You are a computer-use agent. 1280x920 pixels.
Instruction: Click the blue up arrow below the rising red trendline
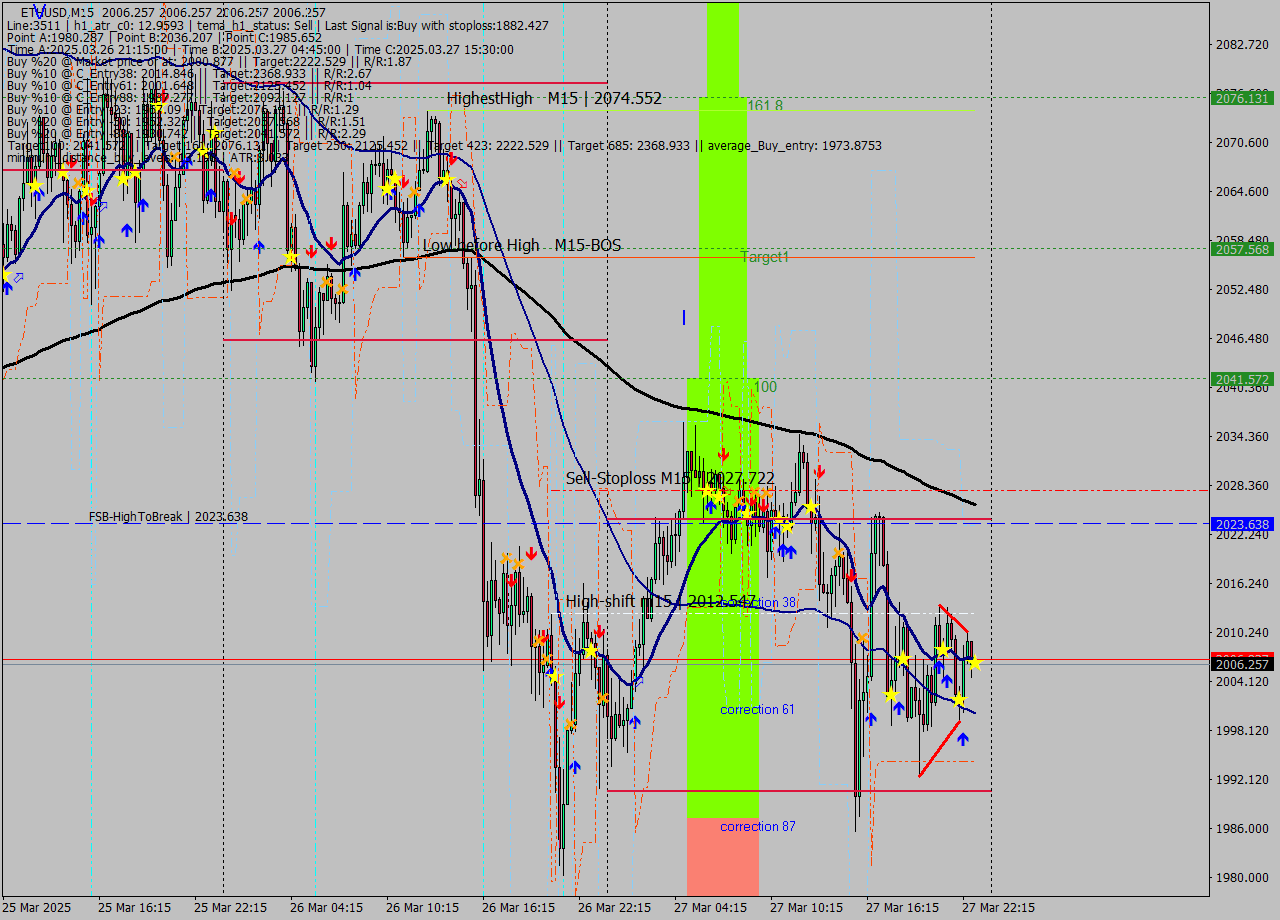click(x=962, y=739)
